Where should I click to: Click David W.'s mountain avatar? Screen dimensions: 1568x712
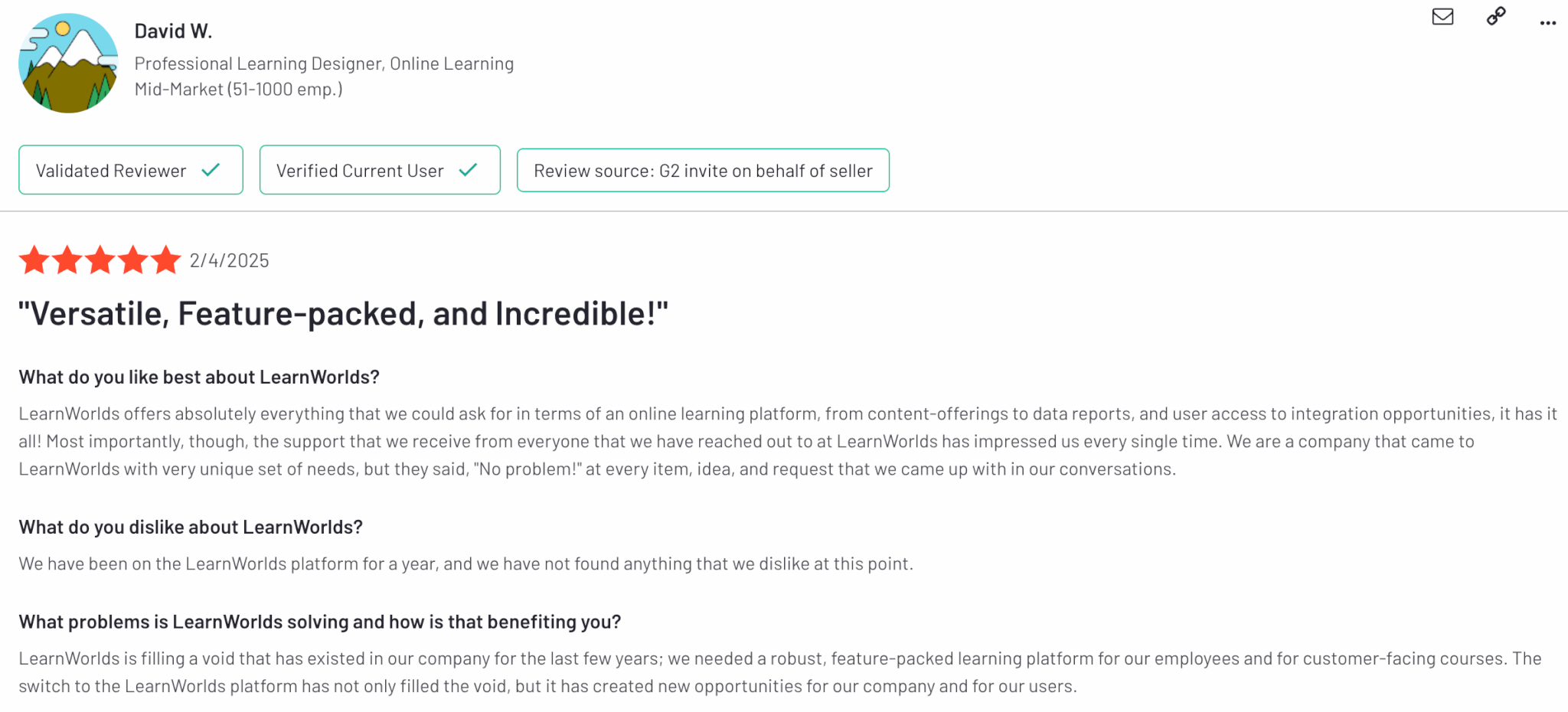point(68,64)
